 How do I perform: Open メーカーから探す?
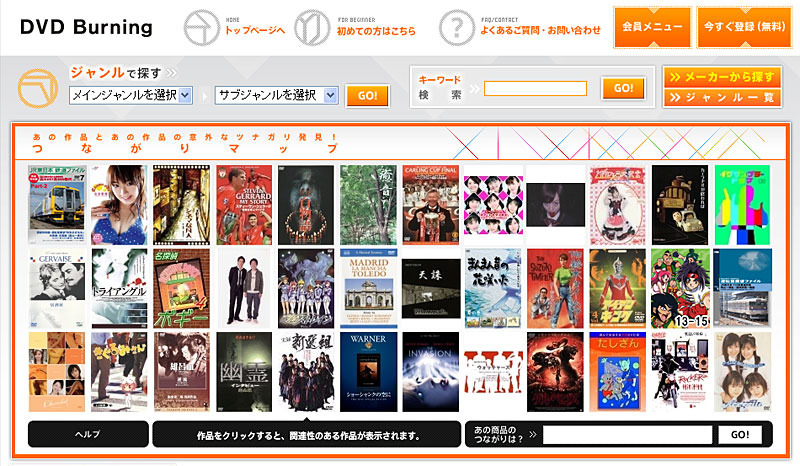click(x=722, y=77)
